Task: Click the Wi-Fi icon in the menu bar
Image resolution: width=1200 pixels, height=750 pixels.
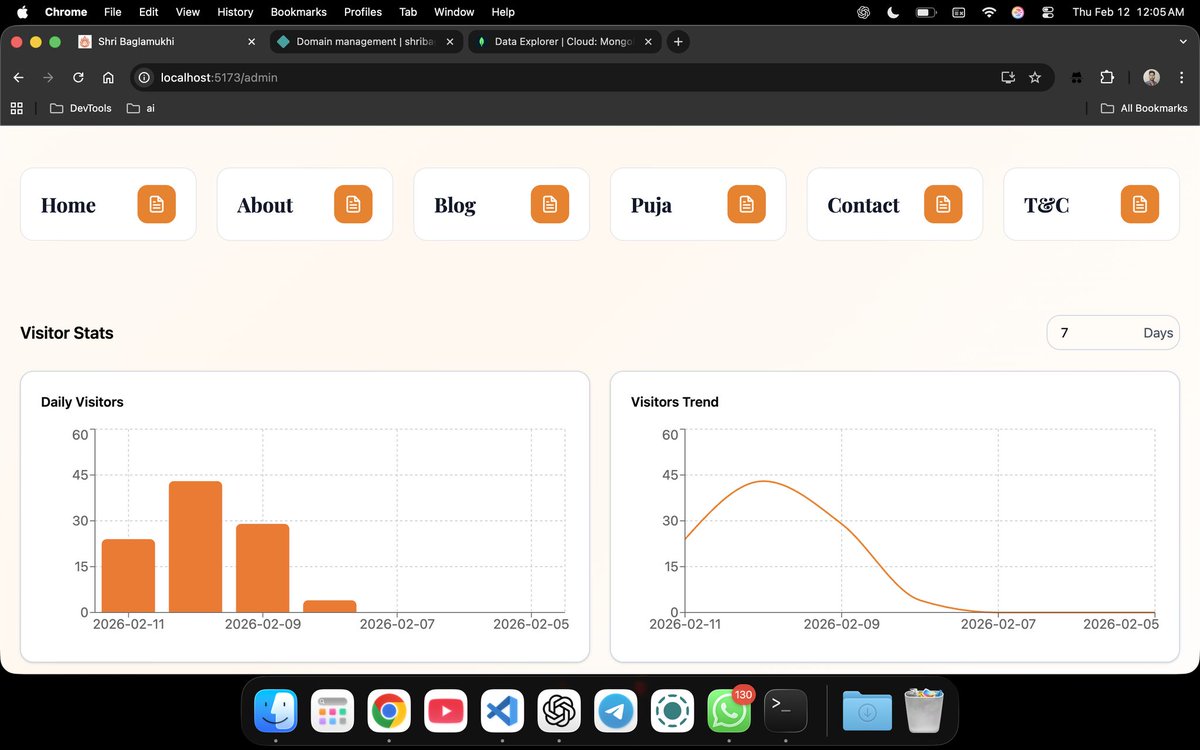Action: point(989,12)
